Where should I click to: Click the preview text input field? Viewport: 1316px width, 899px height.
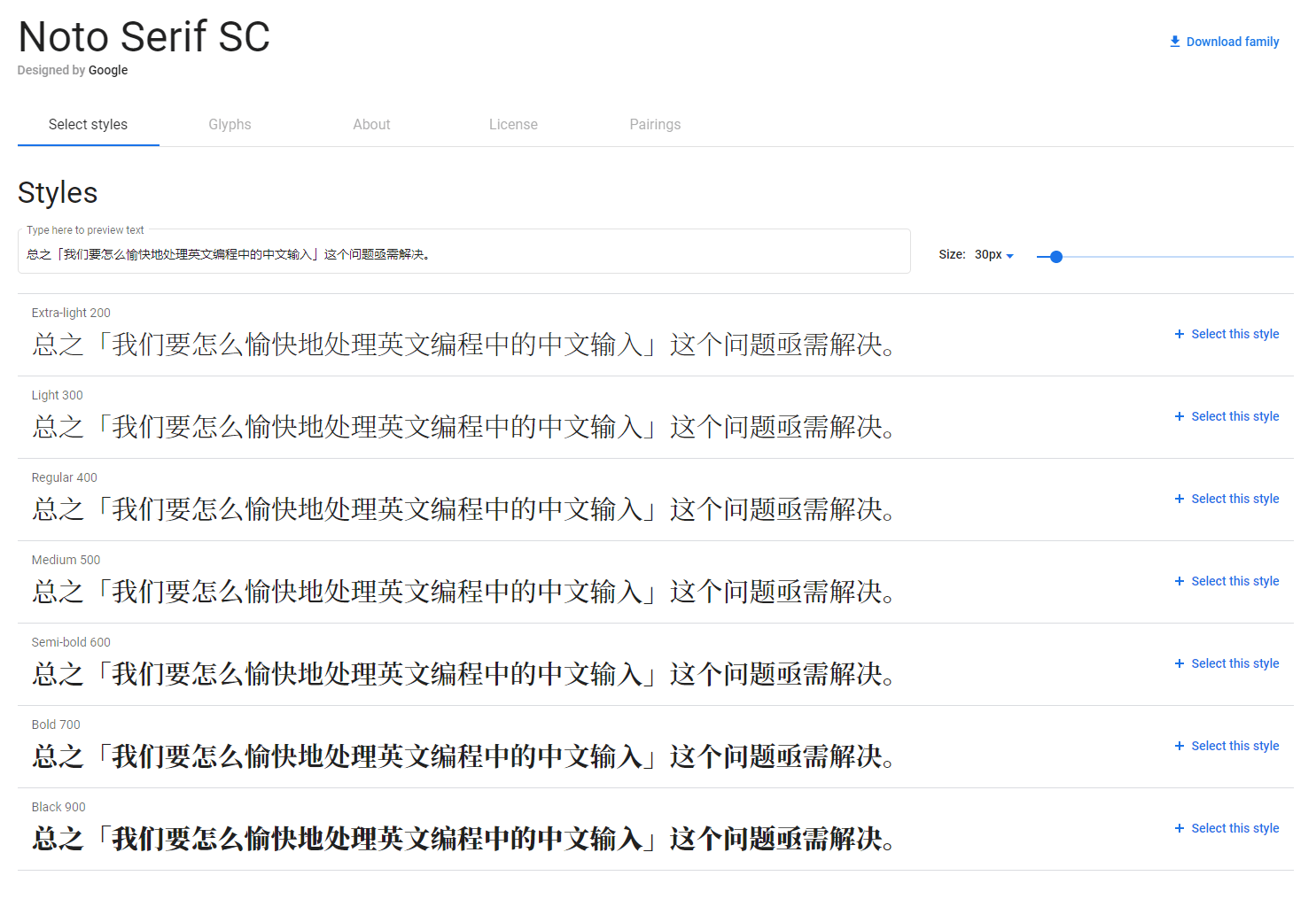point(463,252)
